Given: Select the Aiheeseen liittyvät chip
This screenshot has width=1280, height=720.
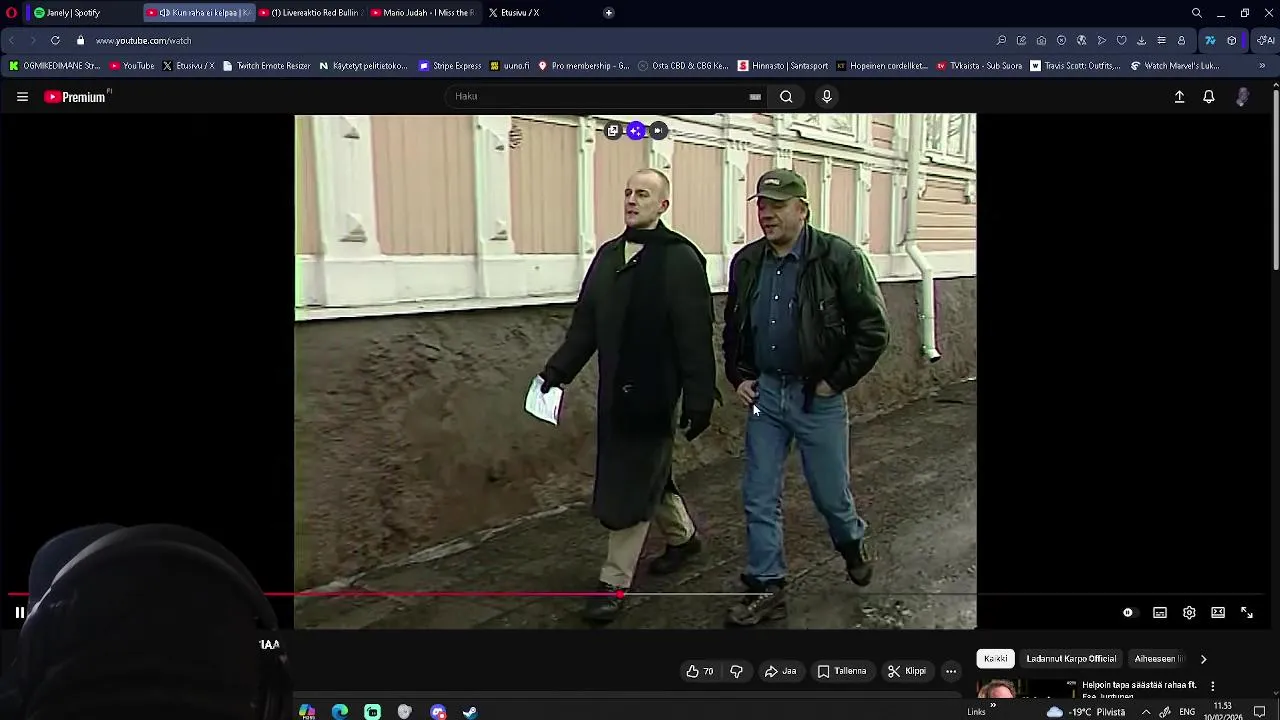Looking at the screenshot, I should [1159, 659].
